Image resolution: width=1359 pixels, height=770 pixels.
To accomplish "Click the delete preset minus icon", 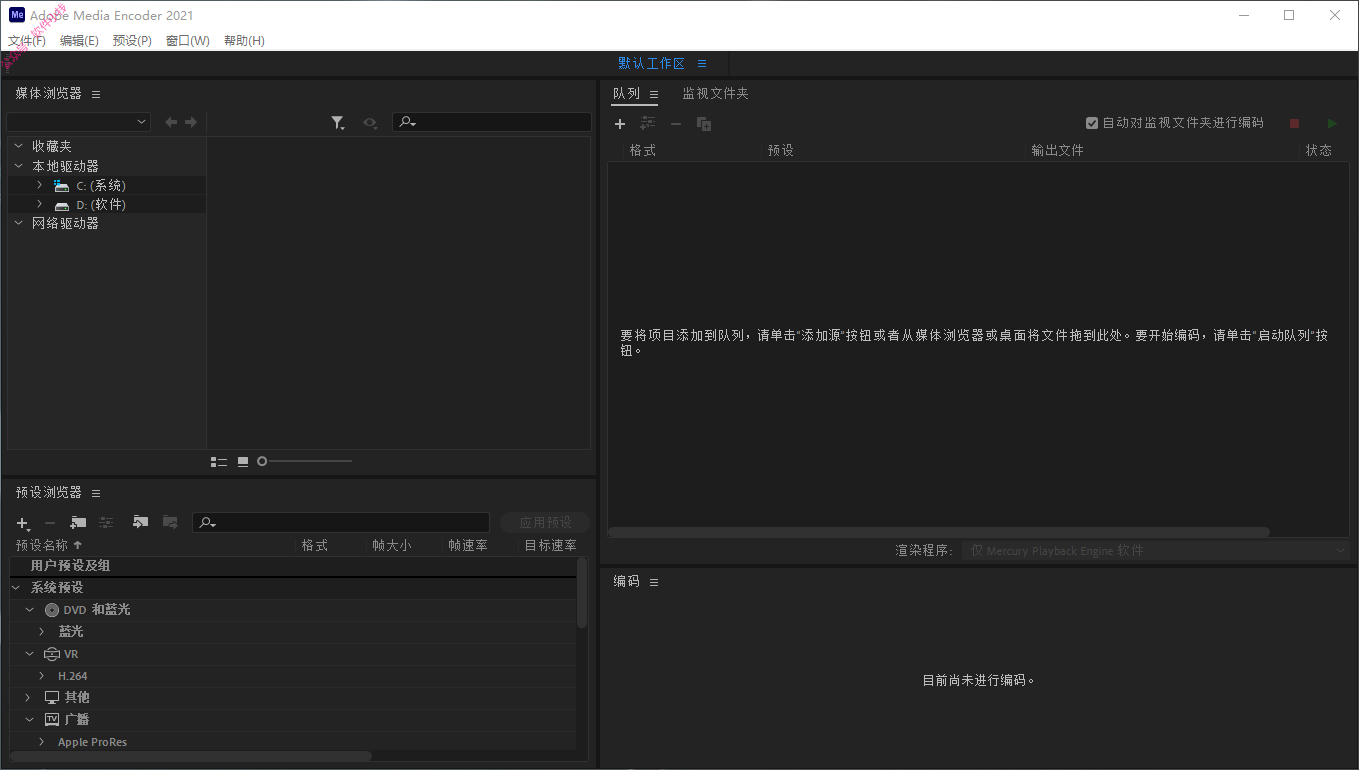I will coord(50,523).
